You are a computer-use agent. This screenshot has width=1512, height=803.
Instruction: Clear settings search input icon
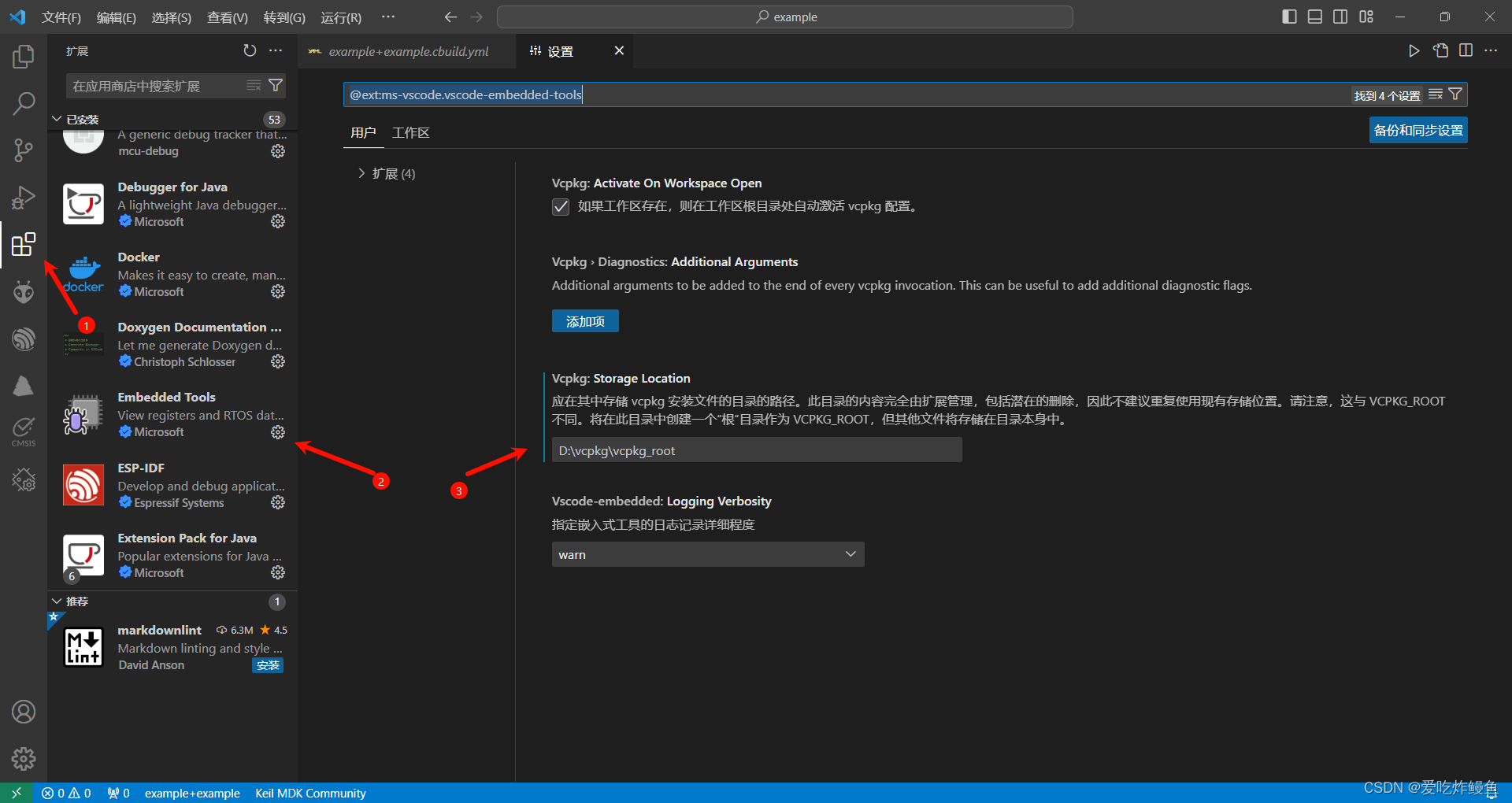click(1436, 94)
